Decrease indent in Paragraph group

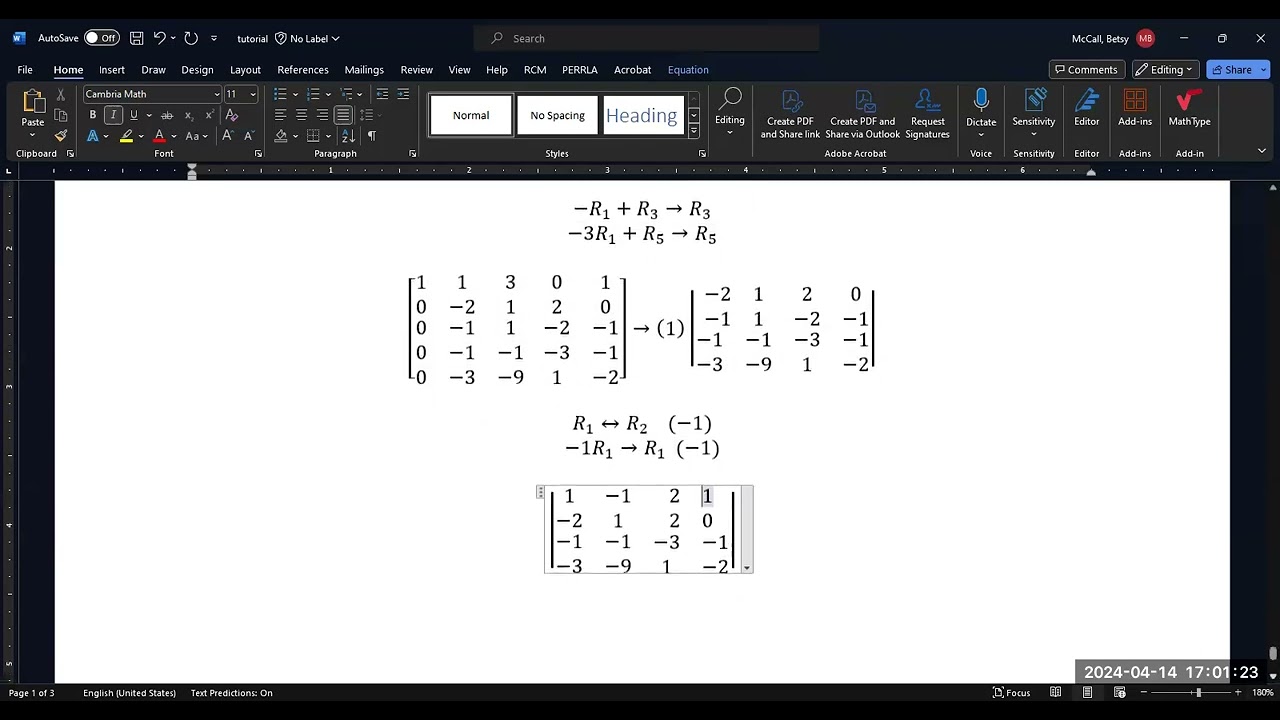tap(382, 94)
